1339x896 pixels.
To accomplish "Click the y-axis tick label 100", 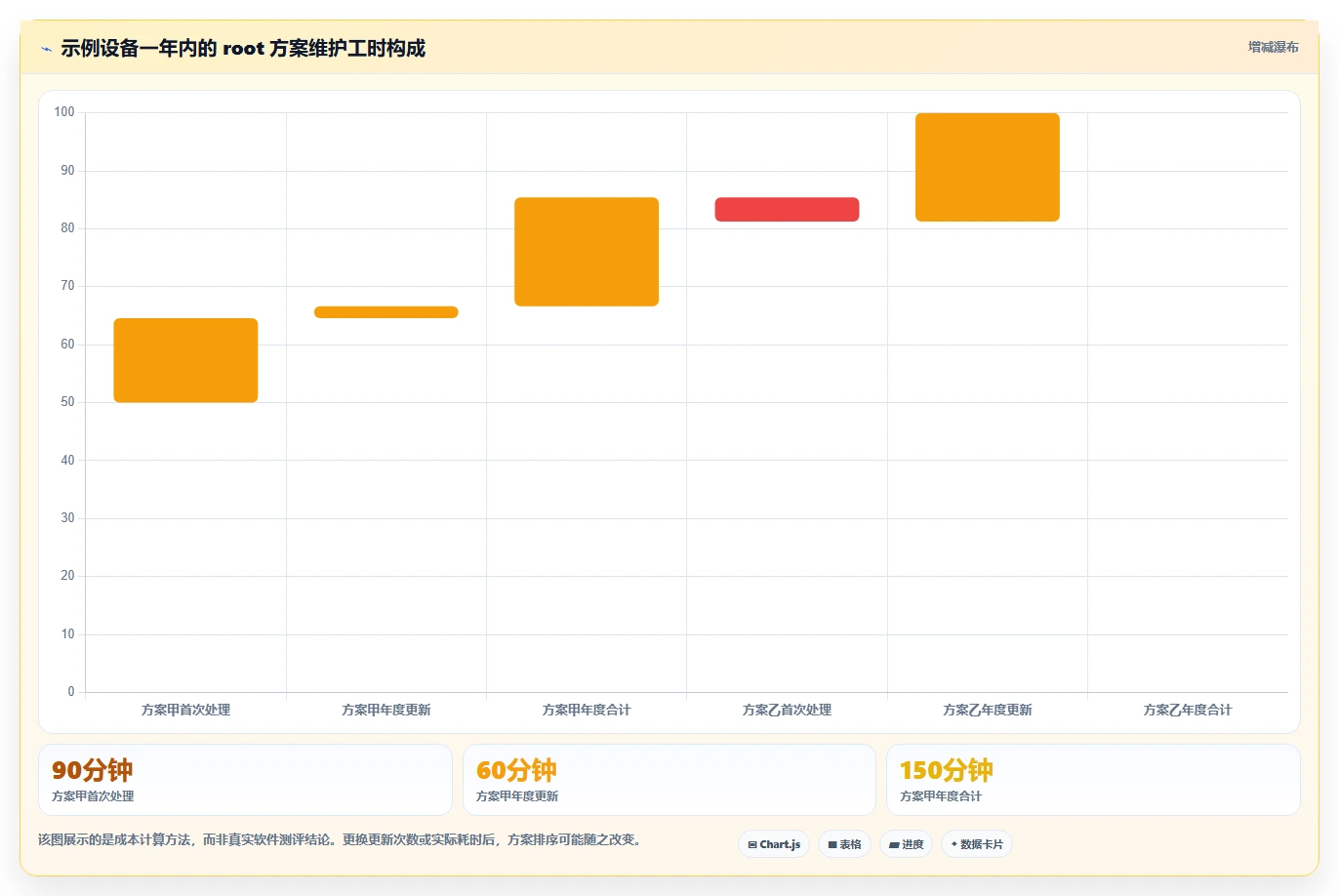I will [x=64, y=112].
